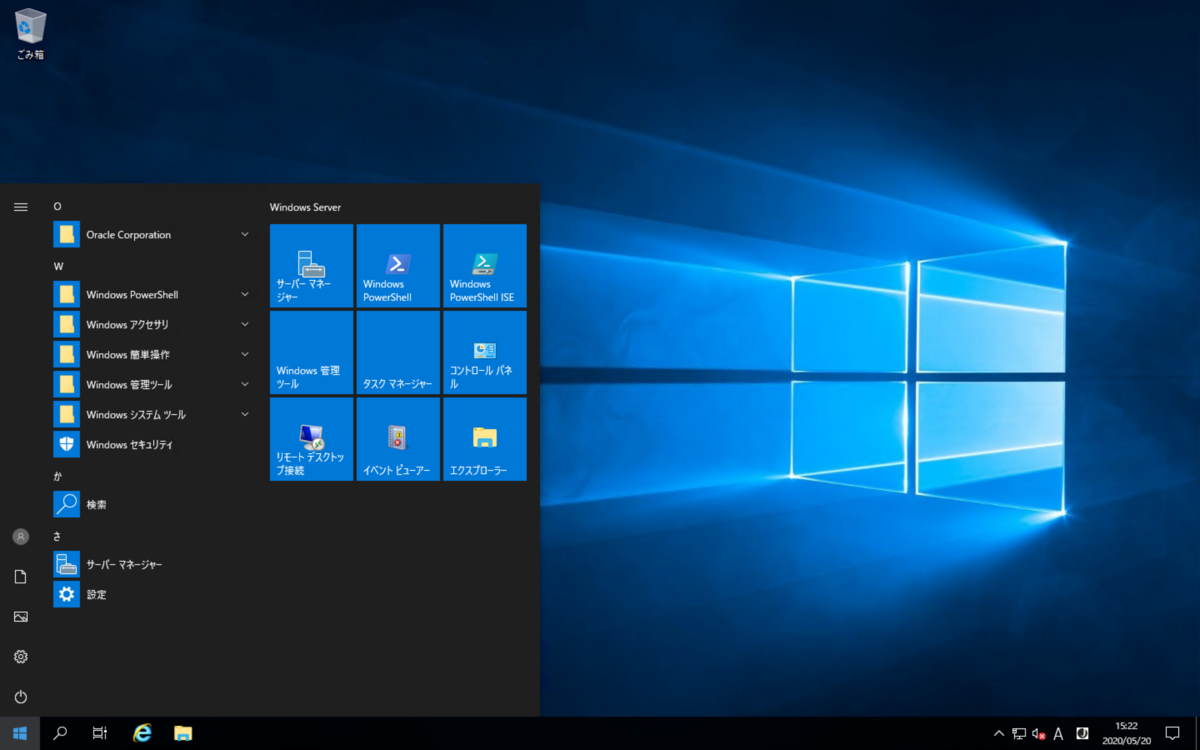Open Settings gear in Start sidebar
This screenshot has width=1200, height=750.
tap(20, 657)
